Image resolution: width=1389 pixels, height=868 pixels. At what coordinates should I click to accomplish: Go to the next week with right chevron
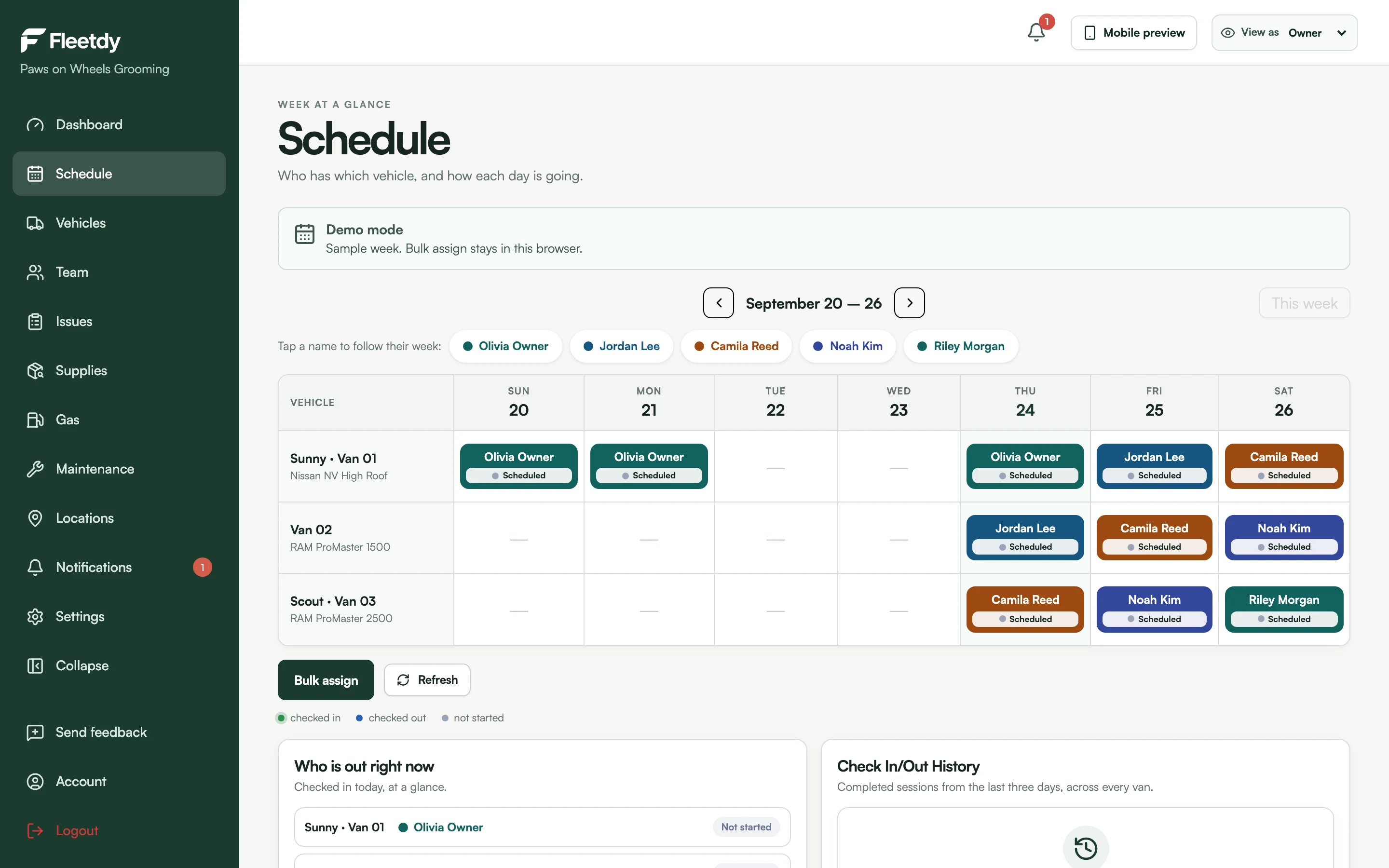click(909, 303)
